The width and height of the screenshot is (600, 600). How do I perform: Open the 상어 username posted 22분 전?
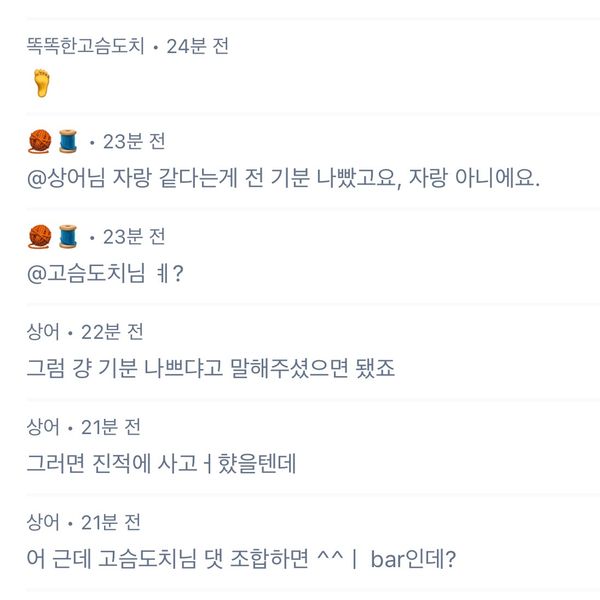44,331
